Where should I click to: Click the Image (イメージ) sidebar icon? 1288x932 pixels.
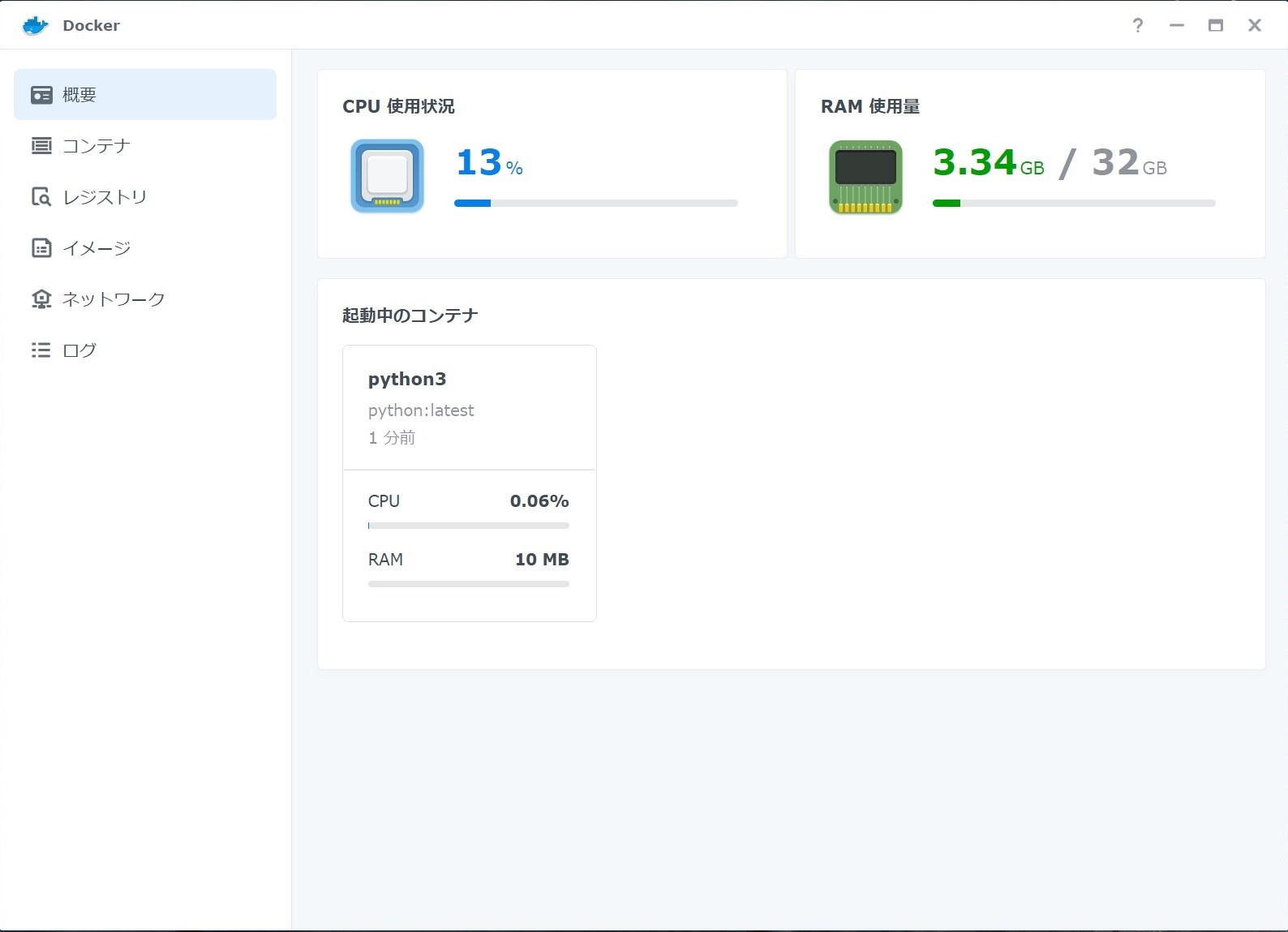point(41,248)
